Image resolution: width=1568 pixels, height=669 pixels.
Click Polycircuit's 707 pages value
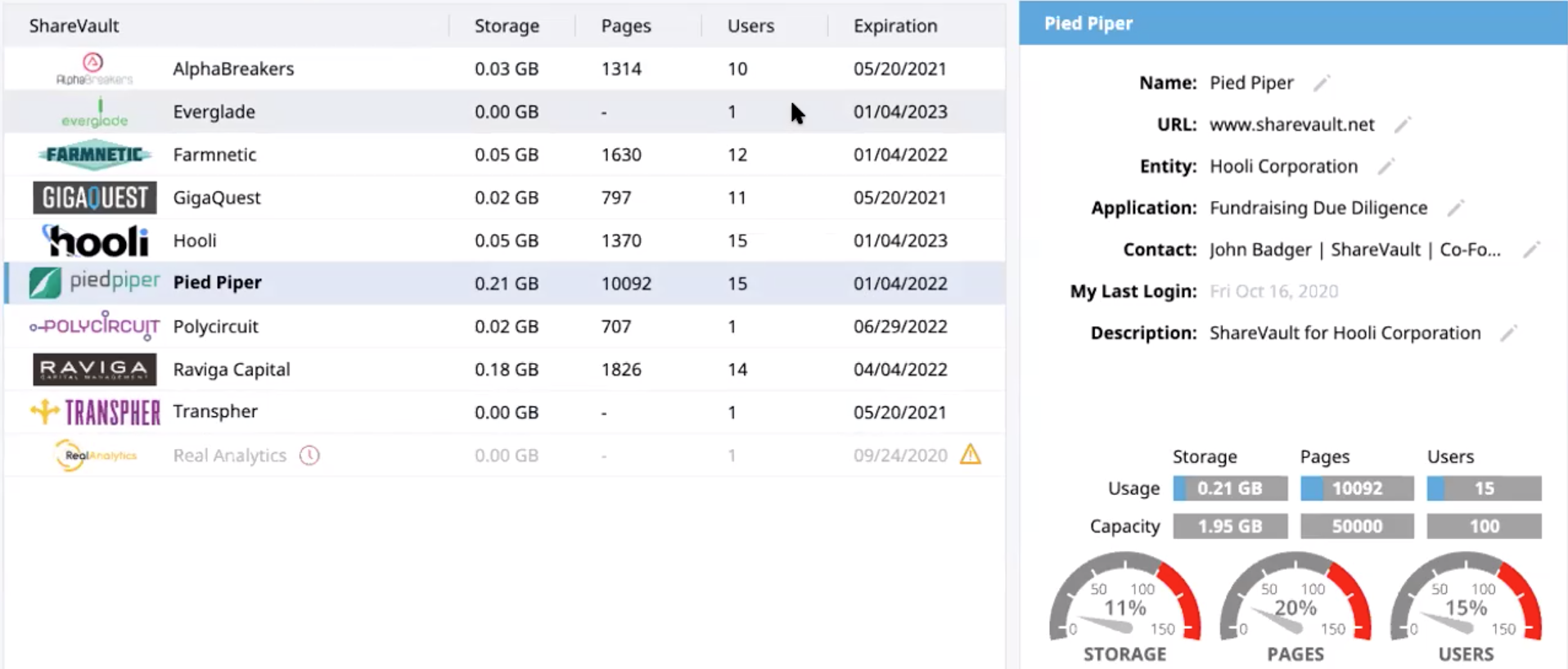click(x=616, y=326)
